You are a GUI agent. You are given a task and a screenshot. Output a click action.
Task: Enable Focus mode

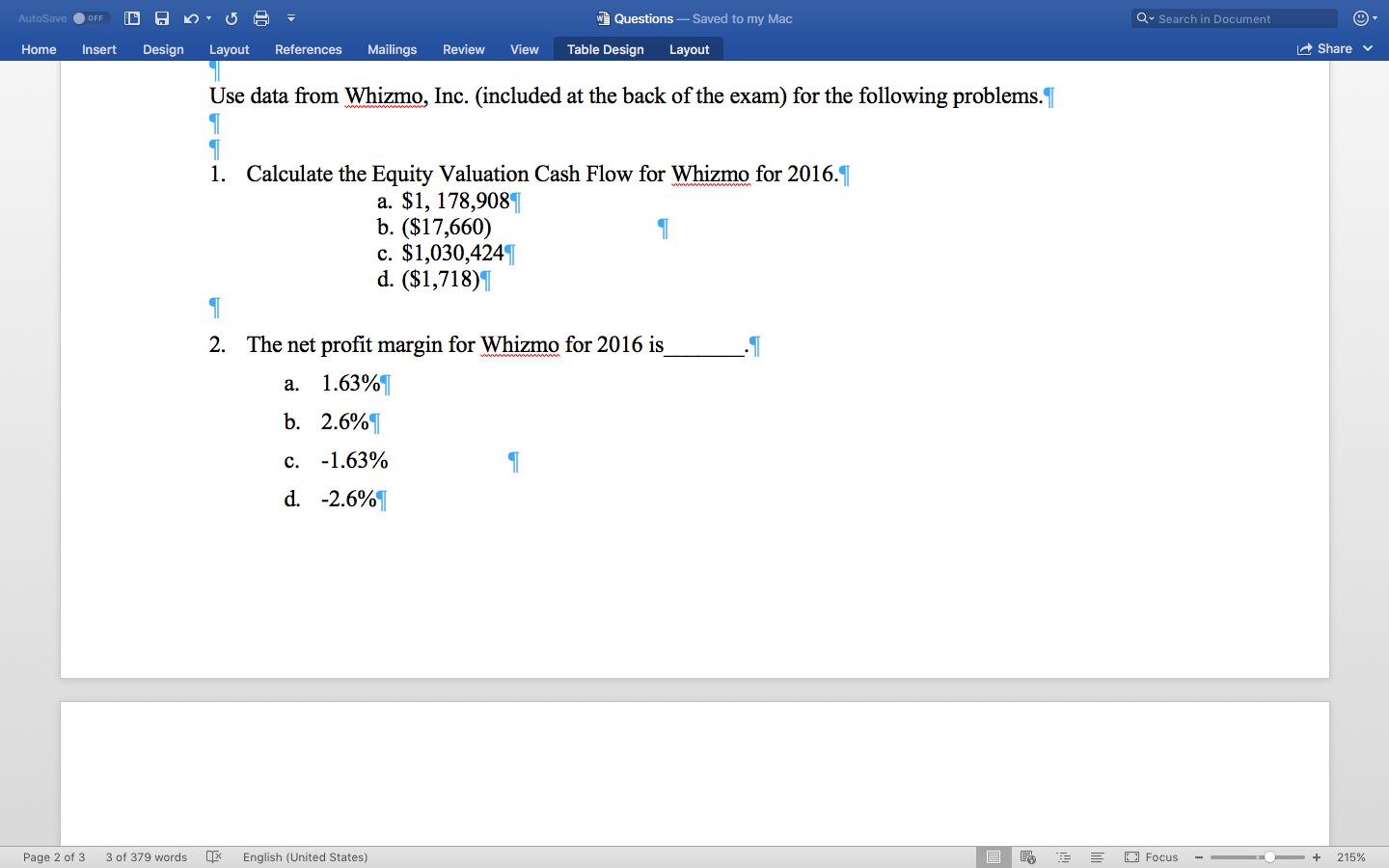tap(1152, 856)
